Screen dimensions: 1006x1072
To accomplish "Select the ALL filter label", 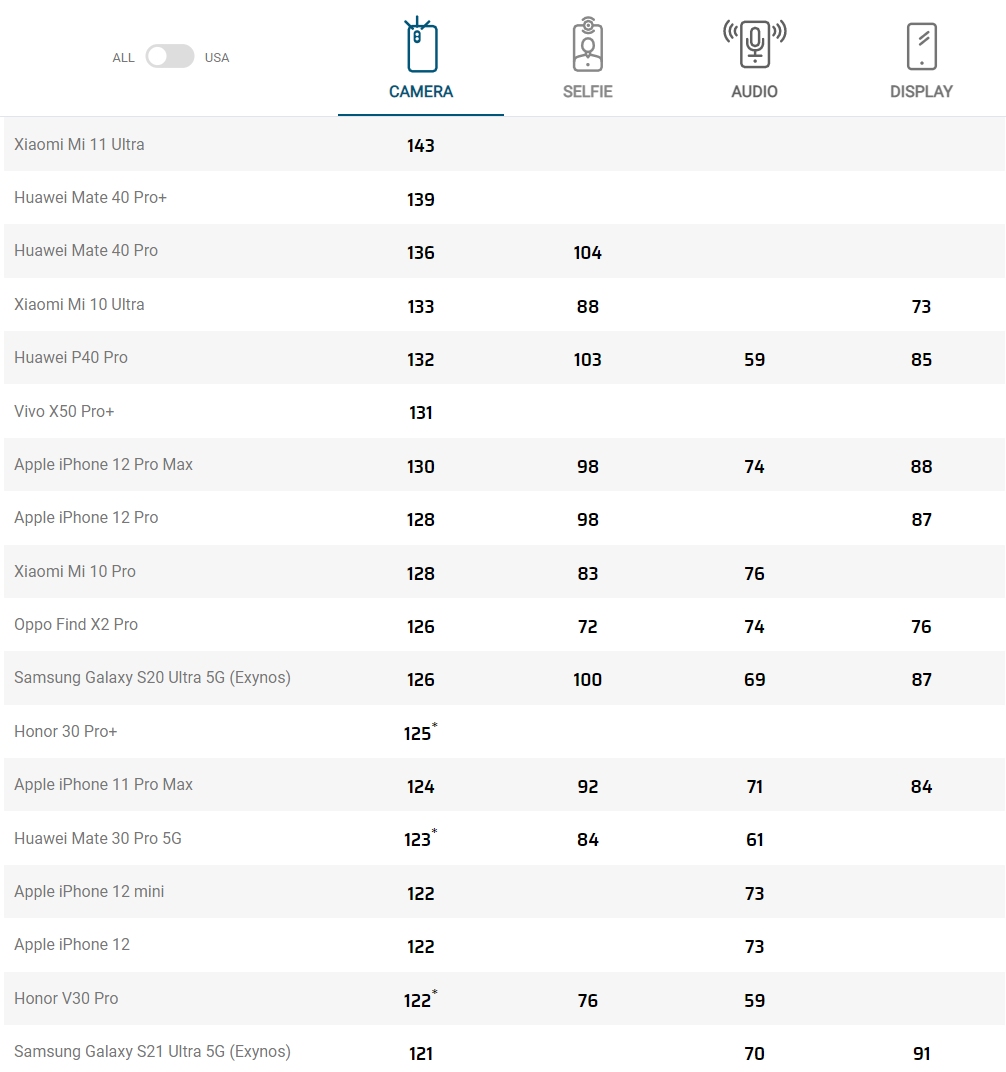I will coord(123,58).
